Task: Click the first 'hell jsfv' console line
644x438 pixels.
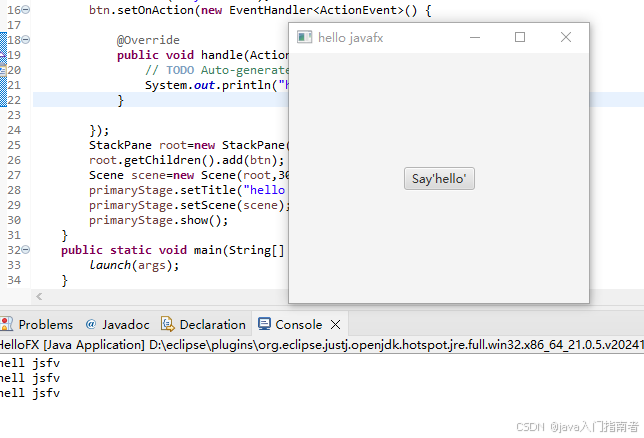Action: tap(30, 363)
